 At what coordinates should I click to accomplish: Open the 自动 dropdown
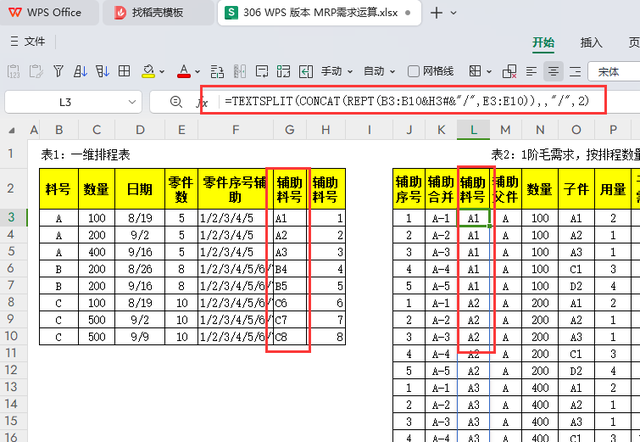click(x=379, y=71)
